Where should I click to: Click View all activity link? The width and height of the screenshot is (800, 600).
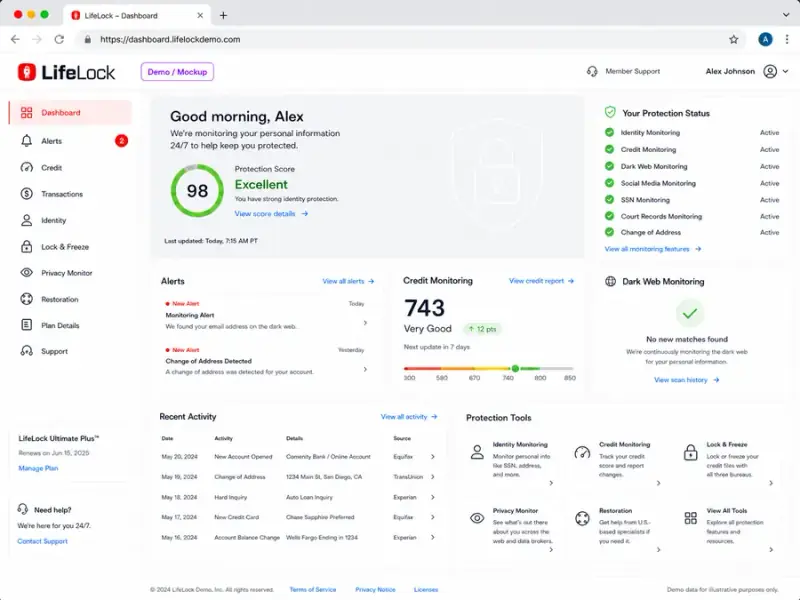point(409,417)
